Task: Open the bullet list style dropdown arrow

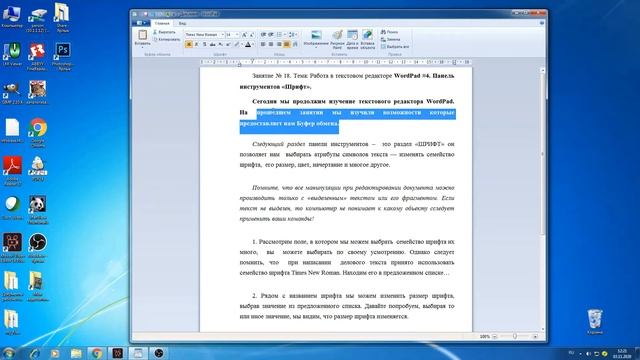Action: point(284,35)
